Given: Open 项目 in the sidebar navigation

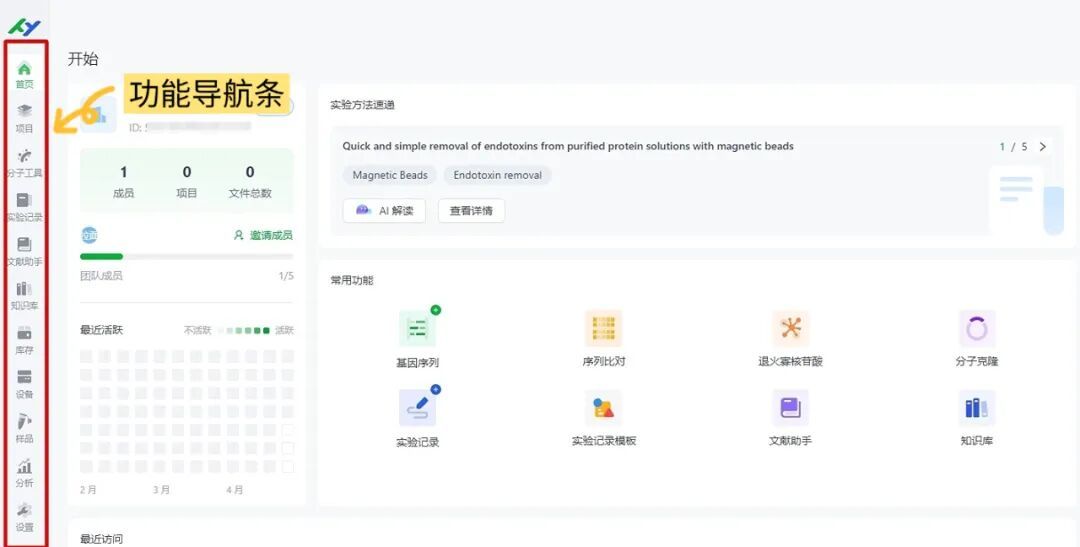Looking at the screenshot, I should (x=24, y=118).
